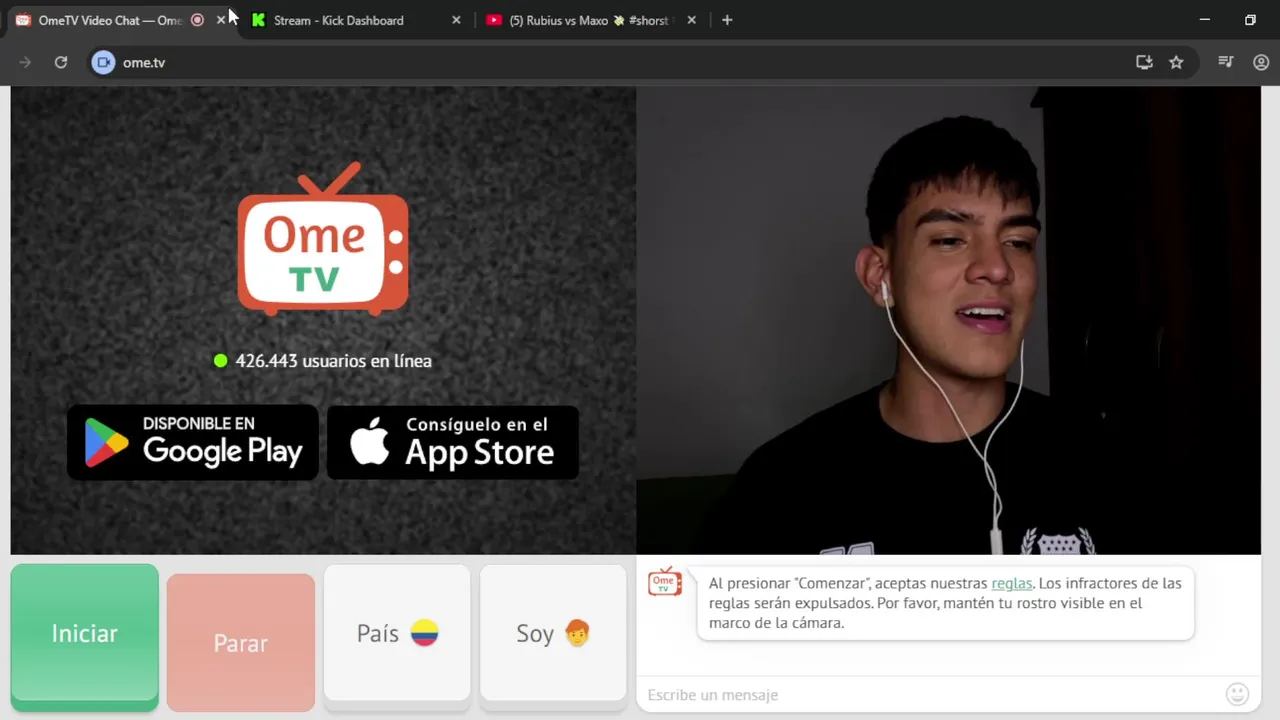Click the Parar button to stop chat
1280x720 pixels.
coord(241,642)
